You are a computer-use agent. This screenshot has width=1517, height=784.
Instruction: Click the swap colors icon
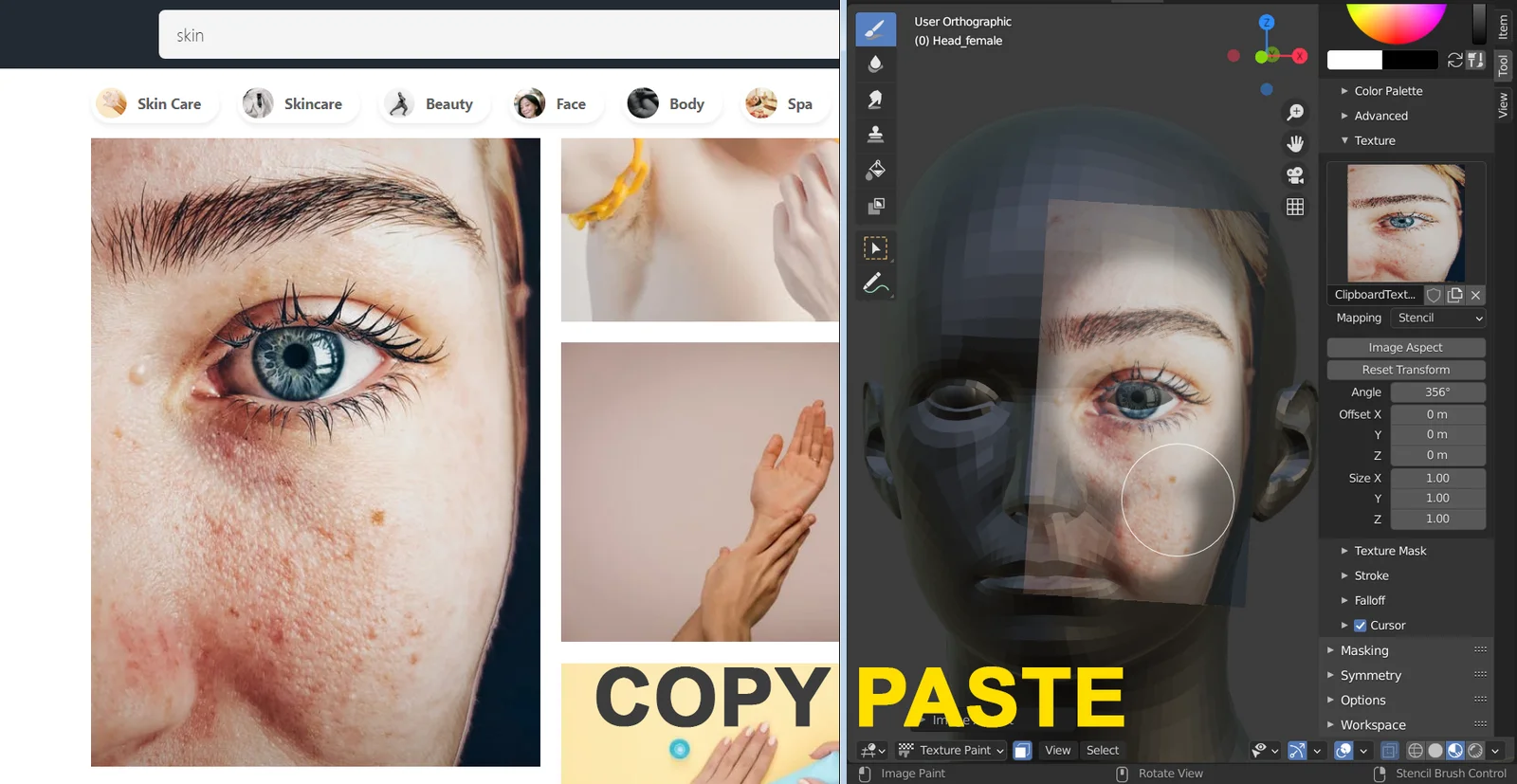(1454, 60)
